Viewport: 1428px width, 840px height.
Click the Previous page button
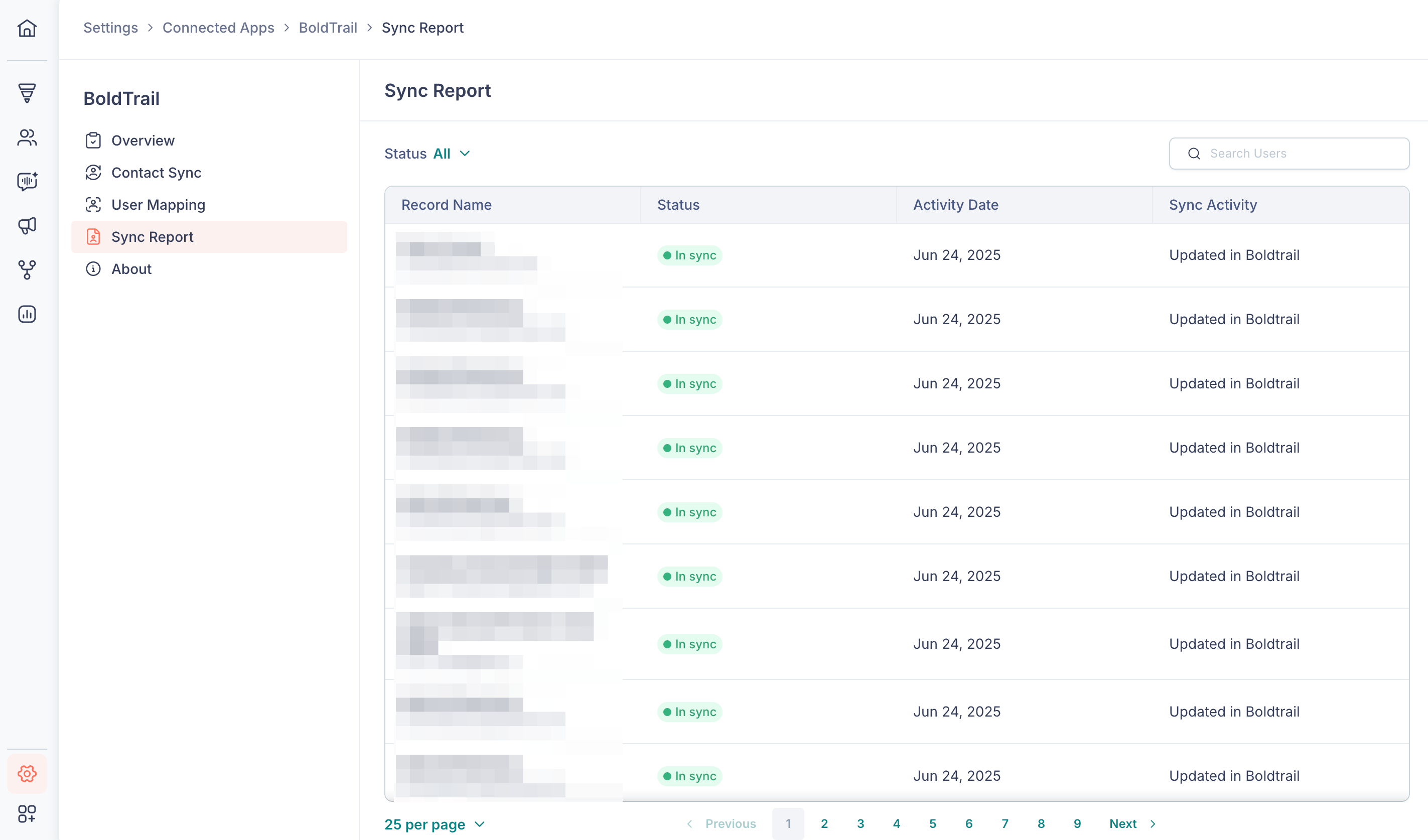[x=722, y=823]
